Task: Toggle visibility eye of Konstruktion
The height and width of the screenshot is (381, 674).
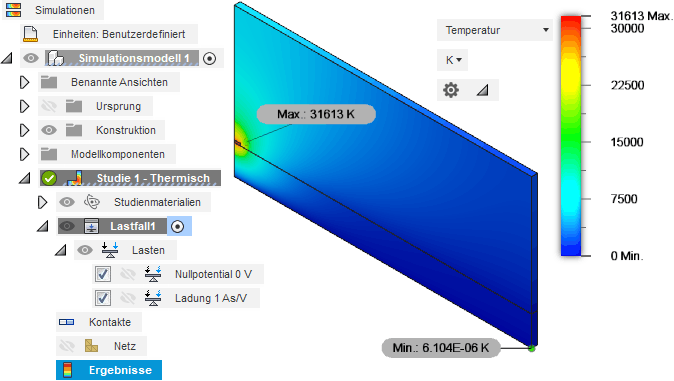Action: (x=49, y=130)
